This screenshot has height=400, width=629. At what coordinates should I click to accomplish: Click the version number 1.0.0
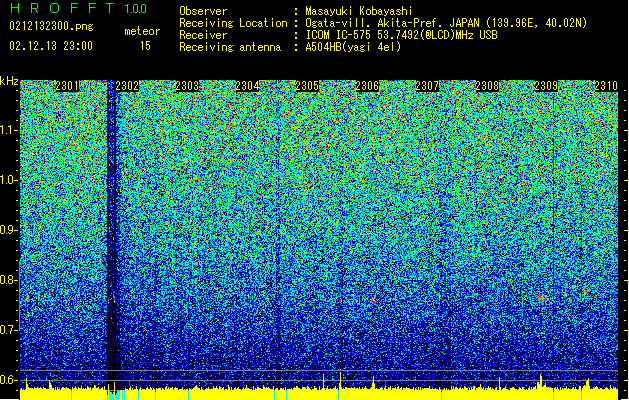(x=135, y=9)
